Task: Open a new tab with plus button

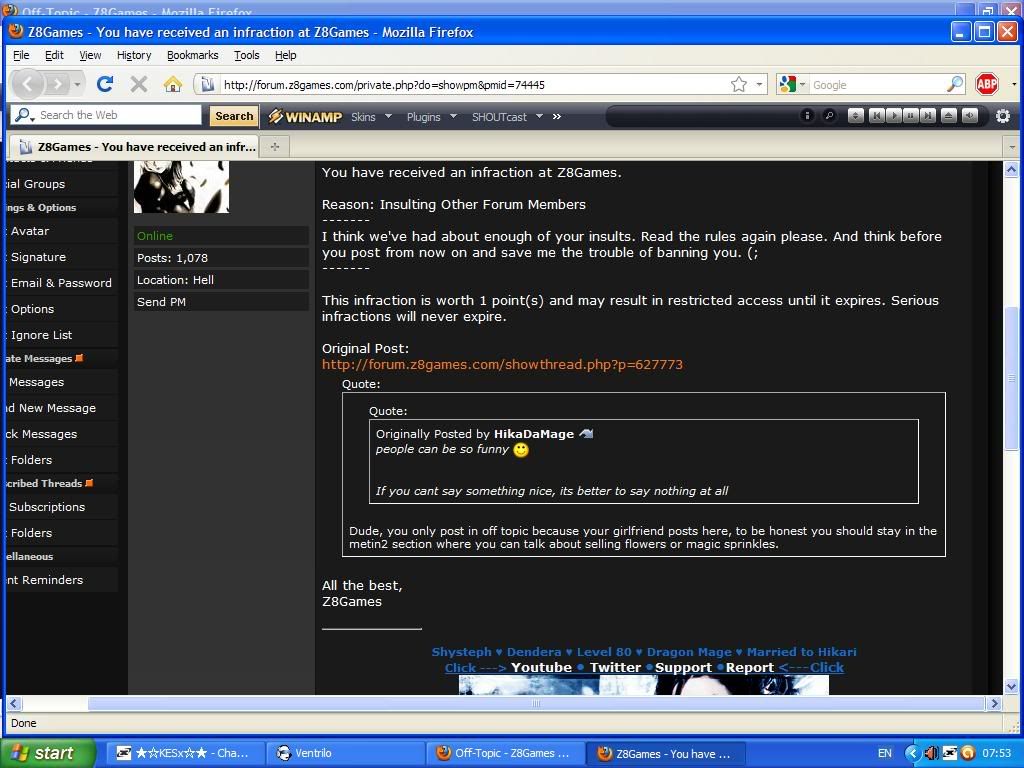Action: coord(275,146)
